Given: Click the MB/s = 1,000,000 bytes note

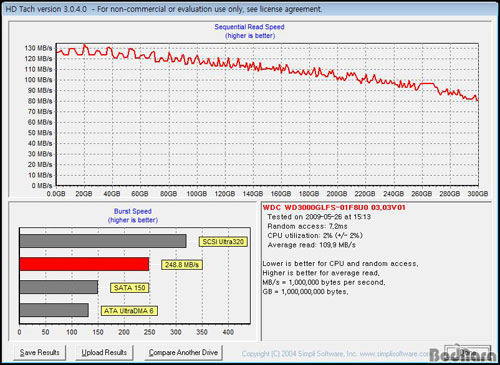Looking at the screenshot, I should click(x=324, y=283).
